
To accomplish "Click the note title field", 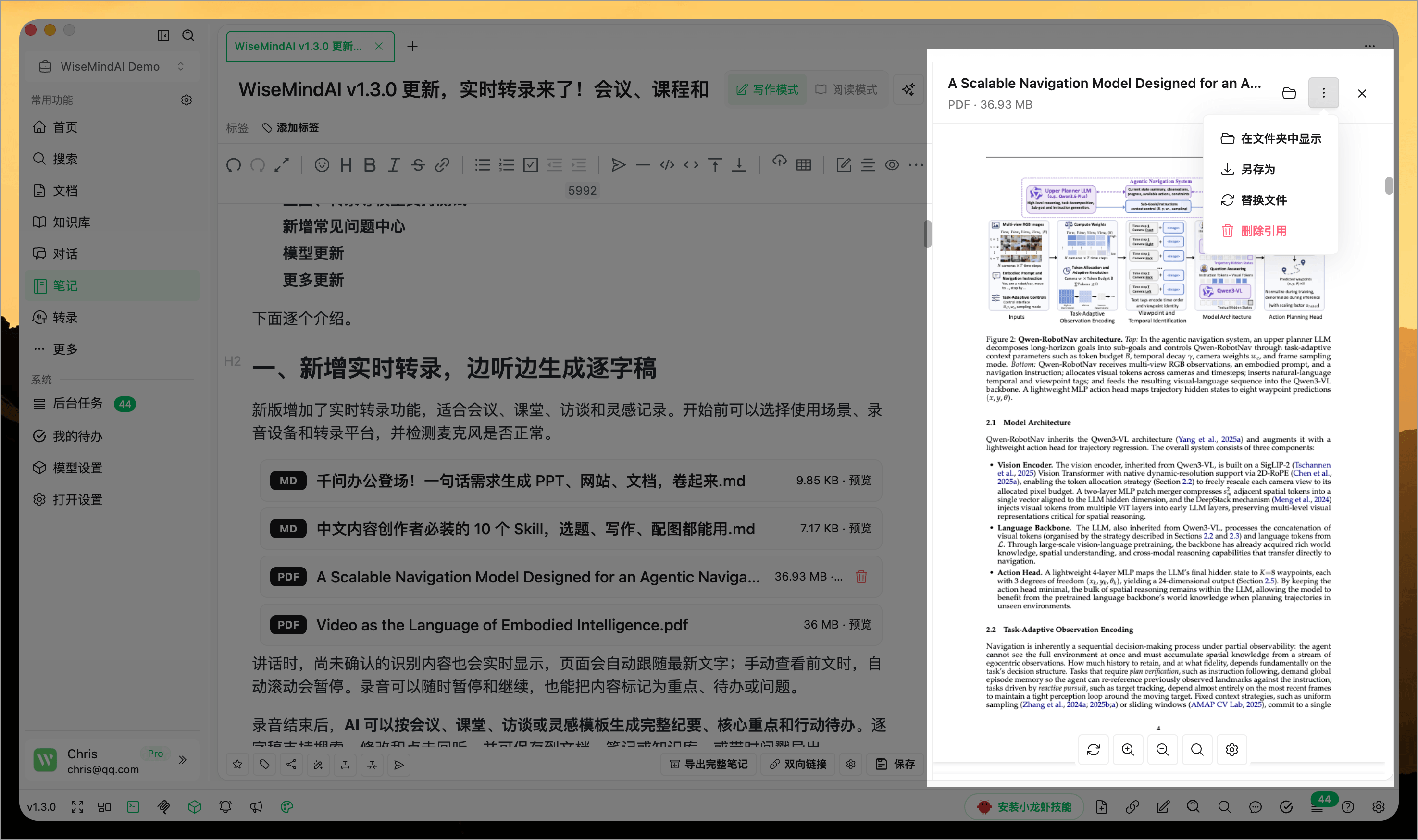I will tap(474, 89).
